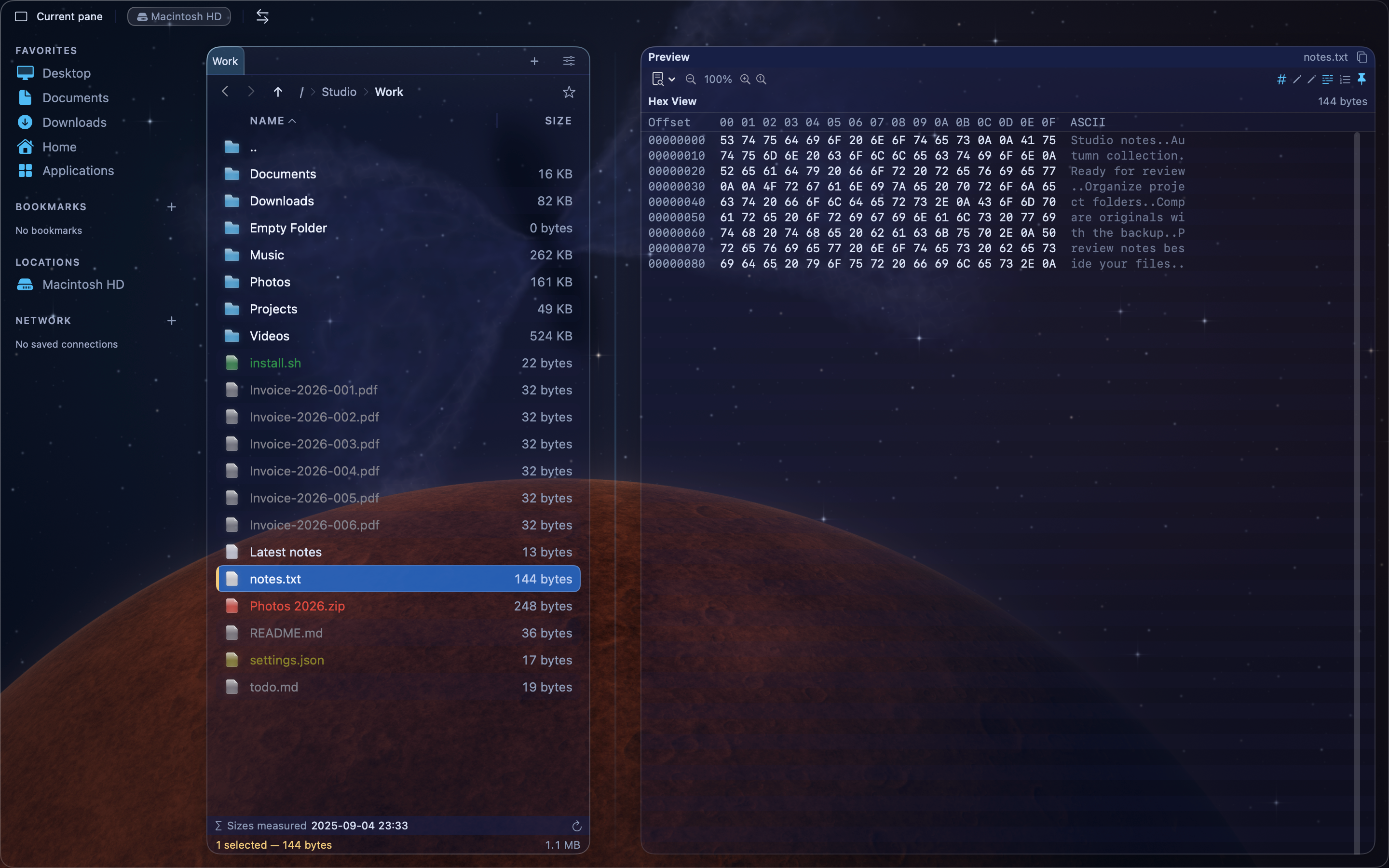The width and height of the screenshot is (1389, 868).
Task: Select the Latest notes file
Action: (398, 552)
